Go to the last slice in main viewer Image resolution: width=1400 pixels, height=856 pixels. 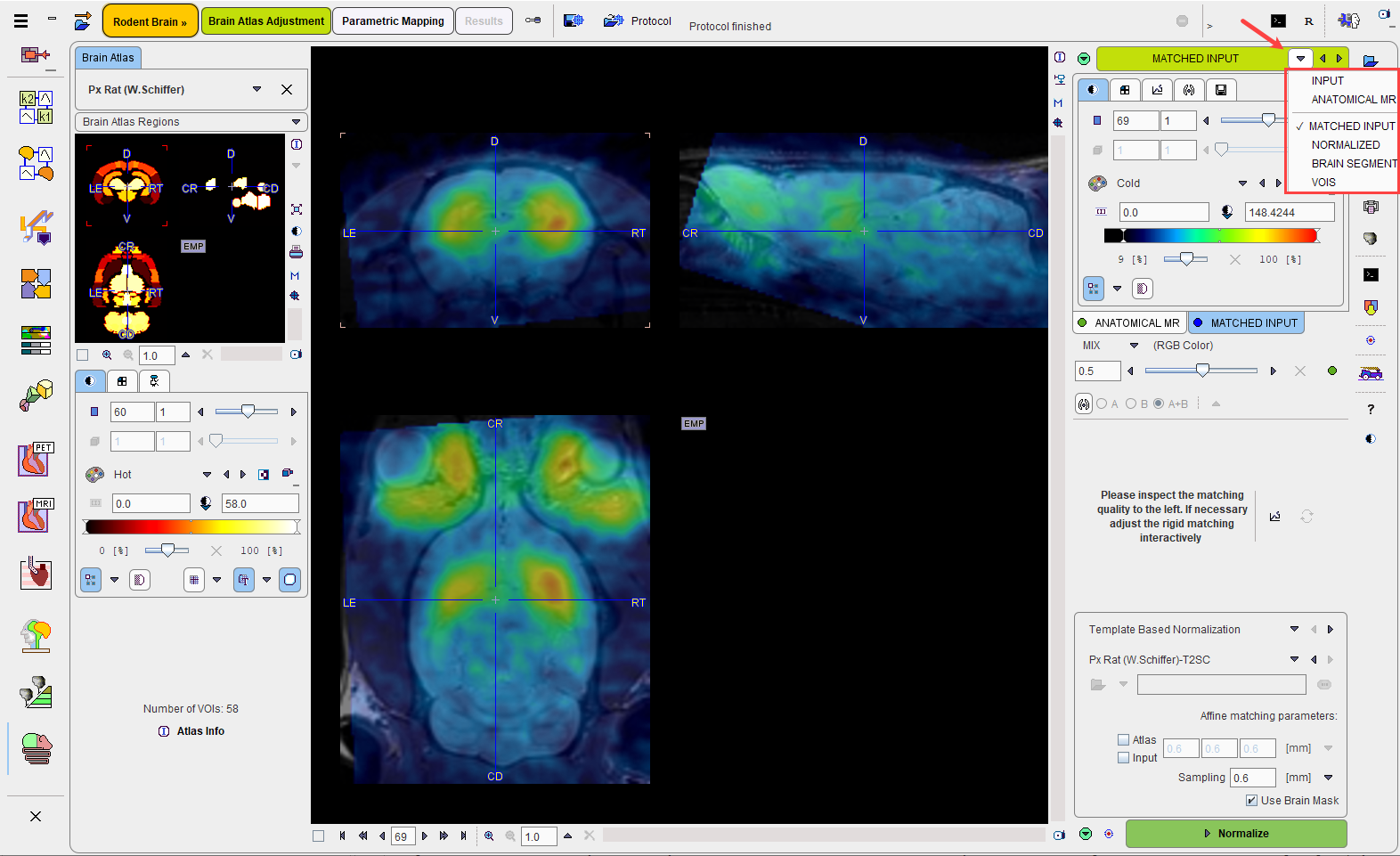pos(463,836)
